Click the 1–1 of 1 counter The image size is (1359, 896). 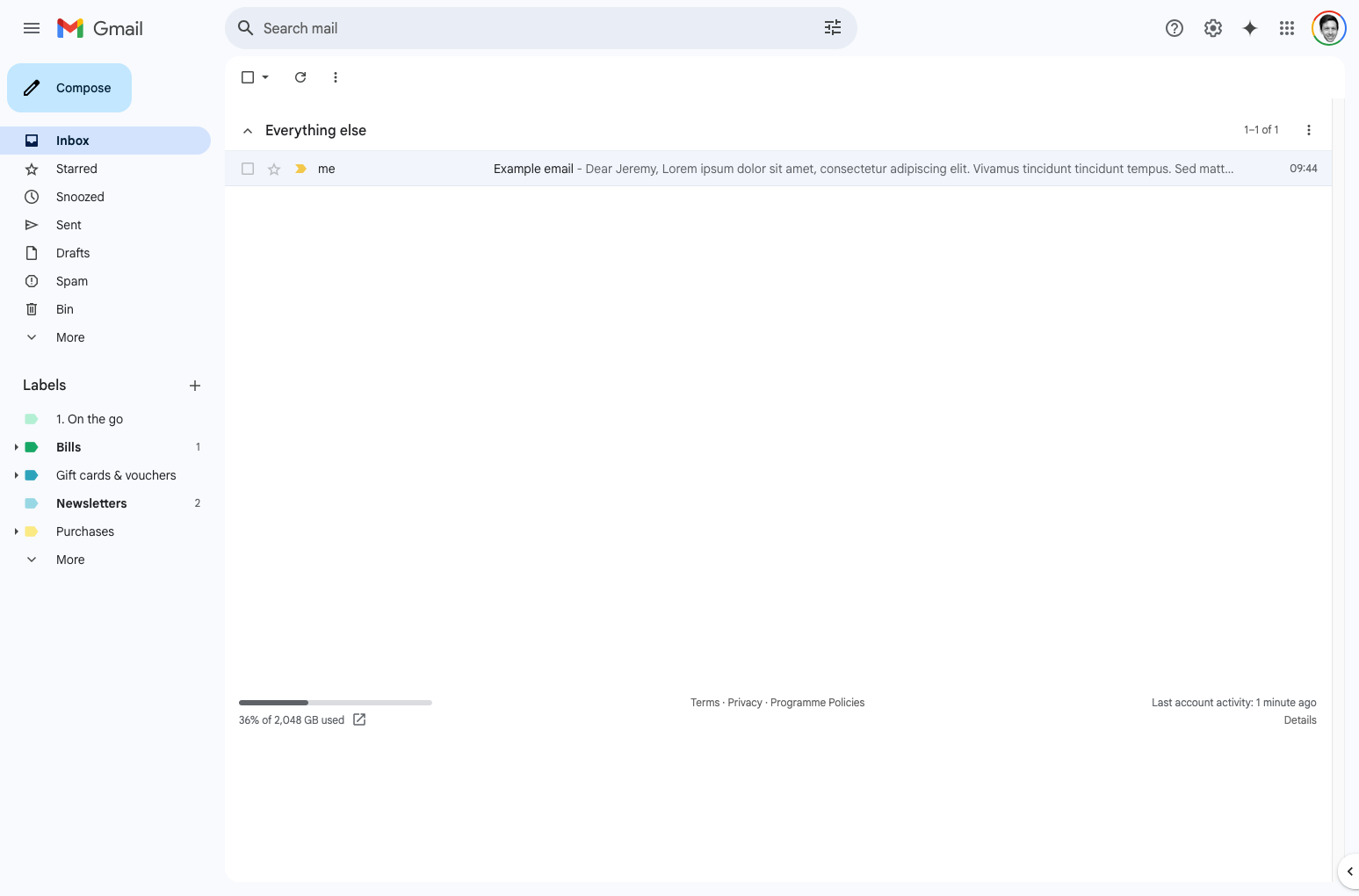click(1261, 130)
